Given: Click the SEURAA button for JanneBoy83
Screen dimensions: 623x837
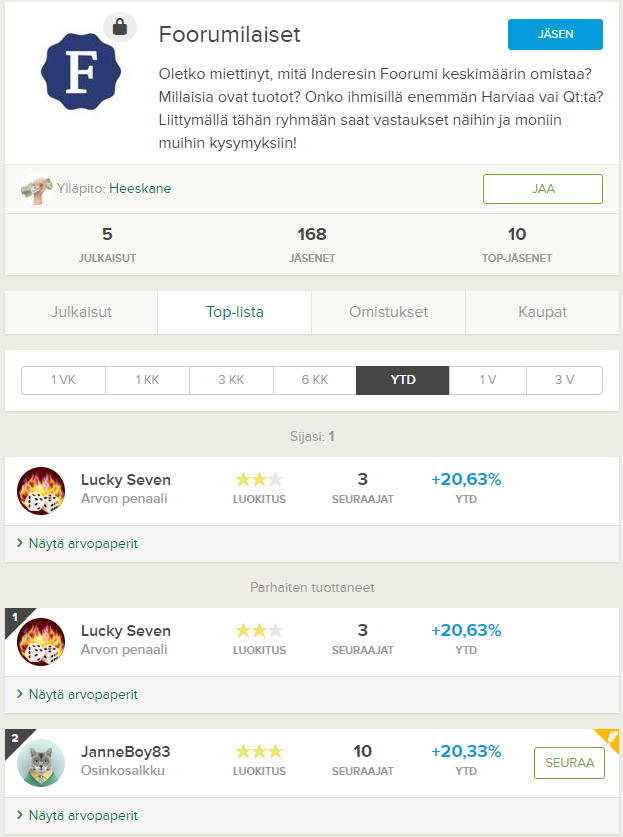Looking at the screenshot, I should pyautogui.click(x=569, y=763).
